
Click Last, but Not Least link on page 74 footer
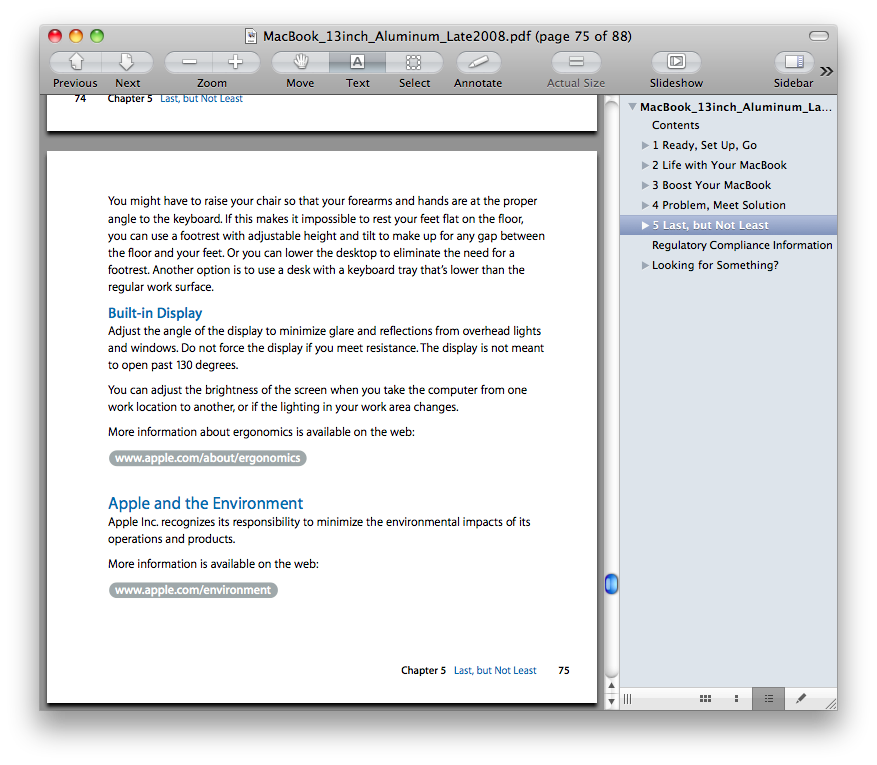[201, 99]
